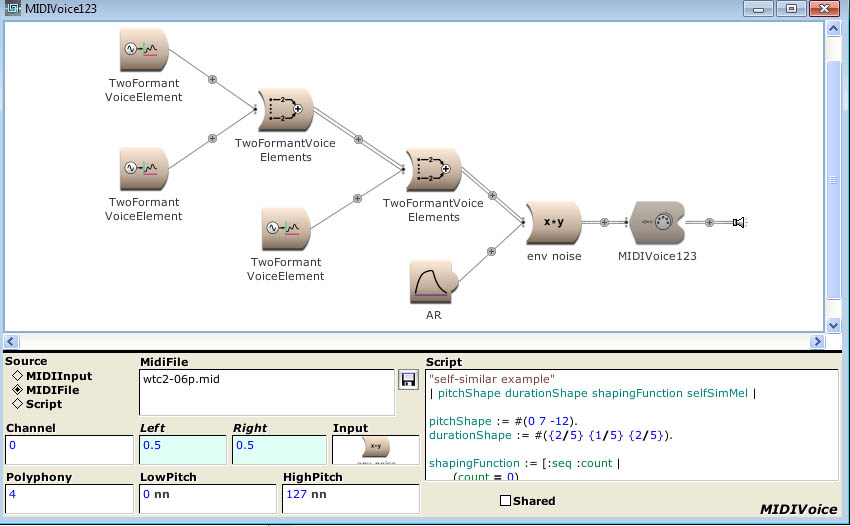Click the vertical scrollbar up arrow
Viewport: 850px width, 526px height.
coord(833,28)
